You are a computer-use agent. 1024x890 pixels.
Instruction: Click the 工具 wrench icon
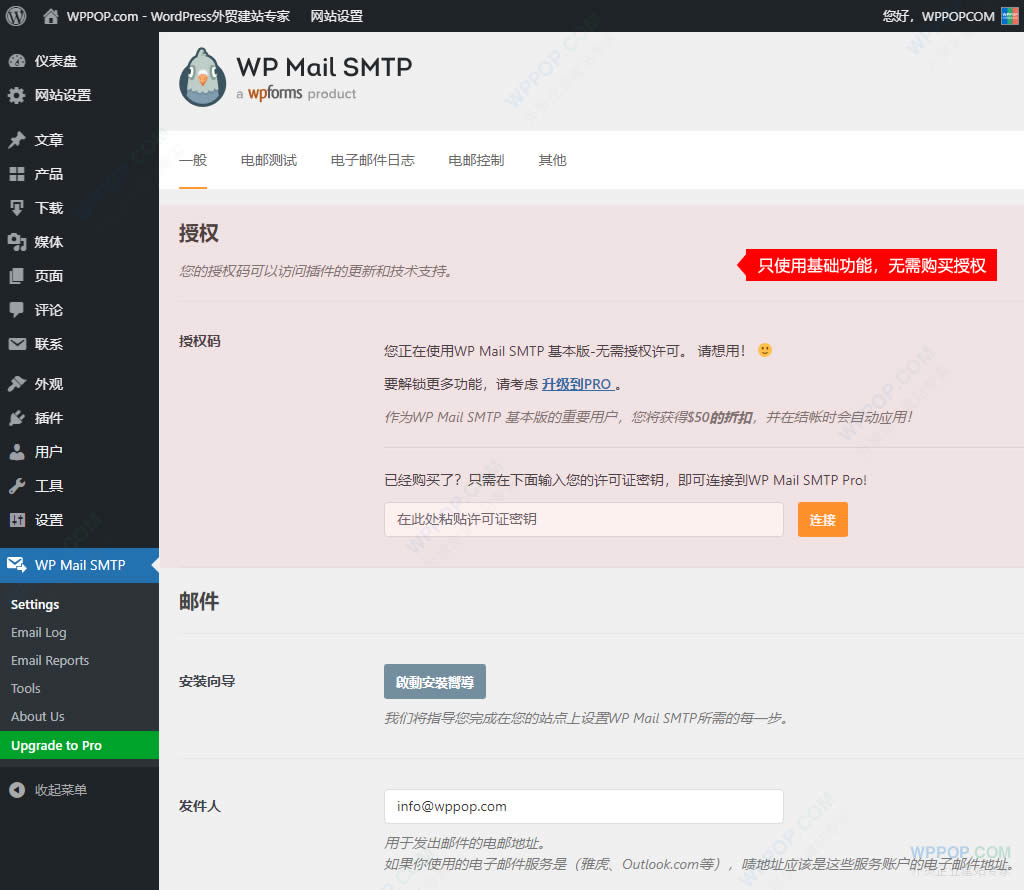point(17,486)
